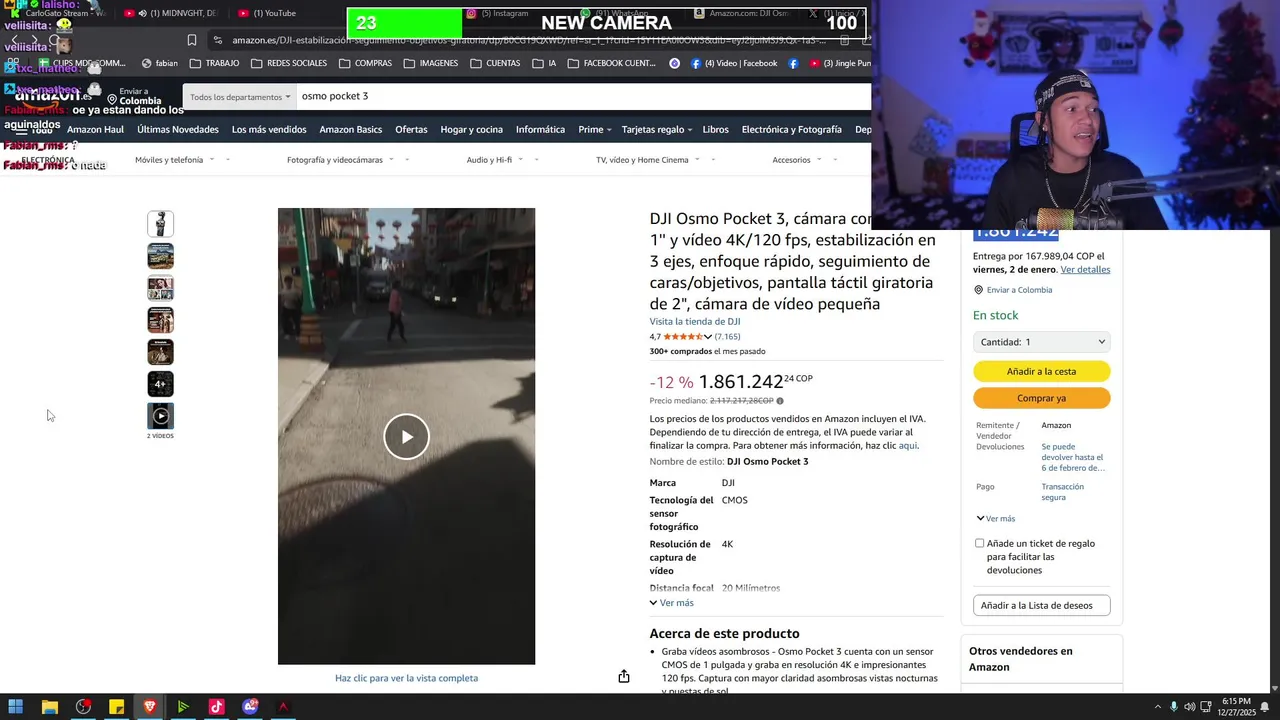Expand the Prime menu
The width and height of the screenshot is (1280, 720).
(x=595, y=130)
